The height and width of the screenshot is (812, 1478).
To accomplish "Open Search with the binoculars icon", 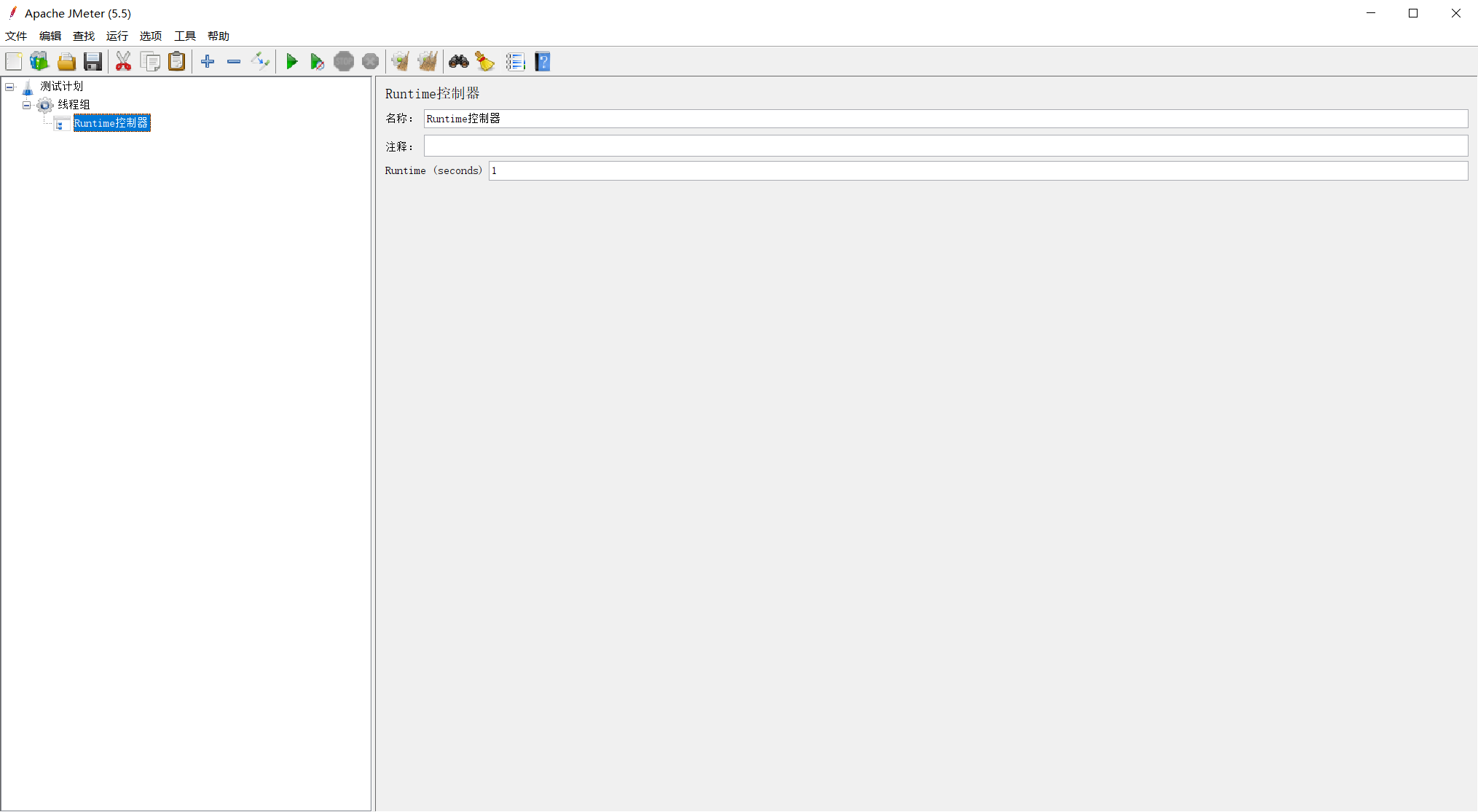I will click(x=459, y=62).
